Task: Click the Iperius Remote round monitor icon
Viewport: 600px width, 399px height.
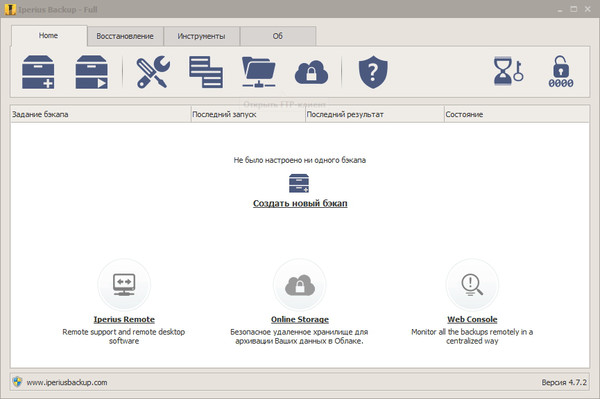Action: (x=124, y=285)
